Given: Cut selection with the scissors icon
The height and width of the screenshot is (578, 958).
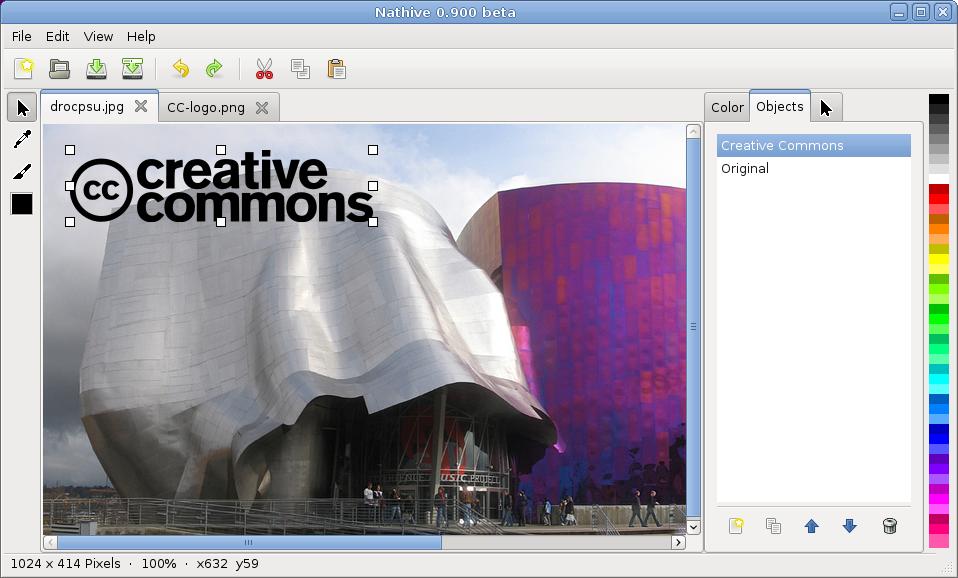Looking at the screenshot, I should (265, 68).
